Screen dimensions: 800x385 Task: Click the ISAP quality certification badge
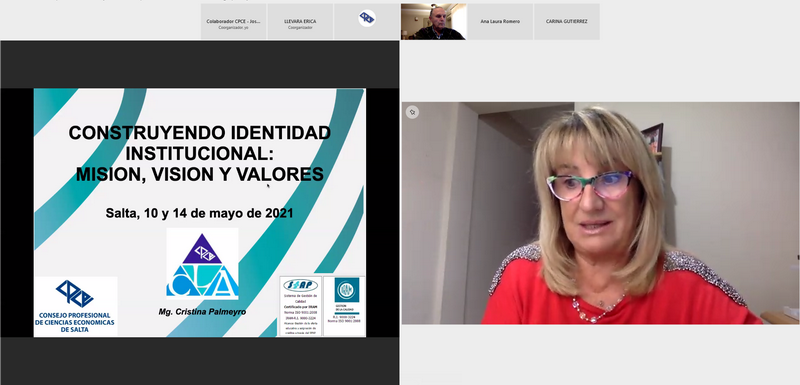pyautogui.click(x=300, y=306)
